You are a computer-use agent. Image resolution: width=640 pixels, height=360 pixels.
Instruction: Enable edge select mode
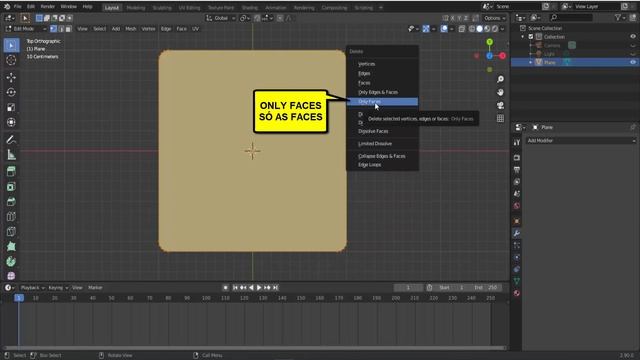[61, 29]
